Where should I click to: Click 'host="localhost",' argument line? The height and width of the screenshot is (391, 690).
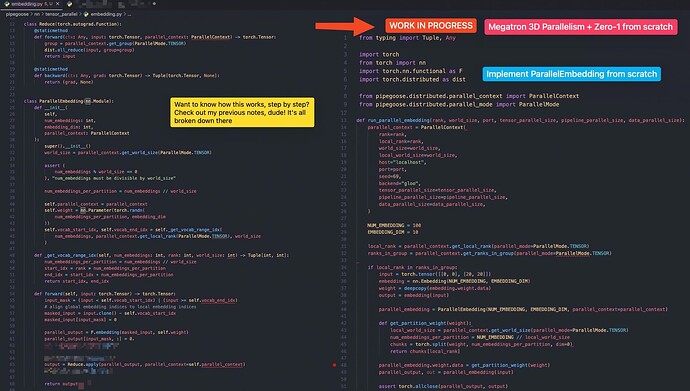pyautogui.click(x=402, y=162)
